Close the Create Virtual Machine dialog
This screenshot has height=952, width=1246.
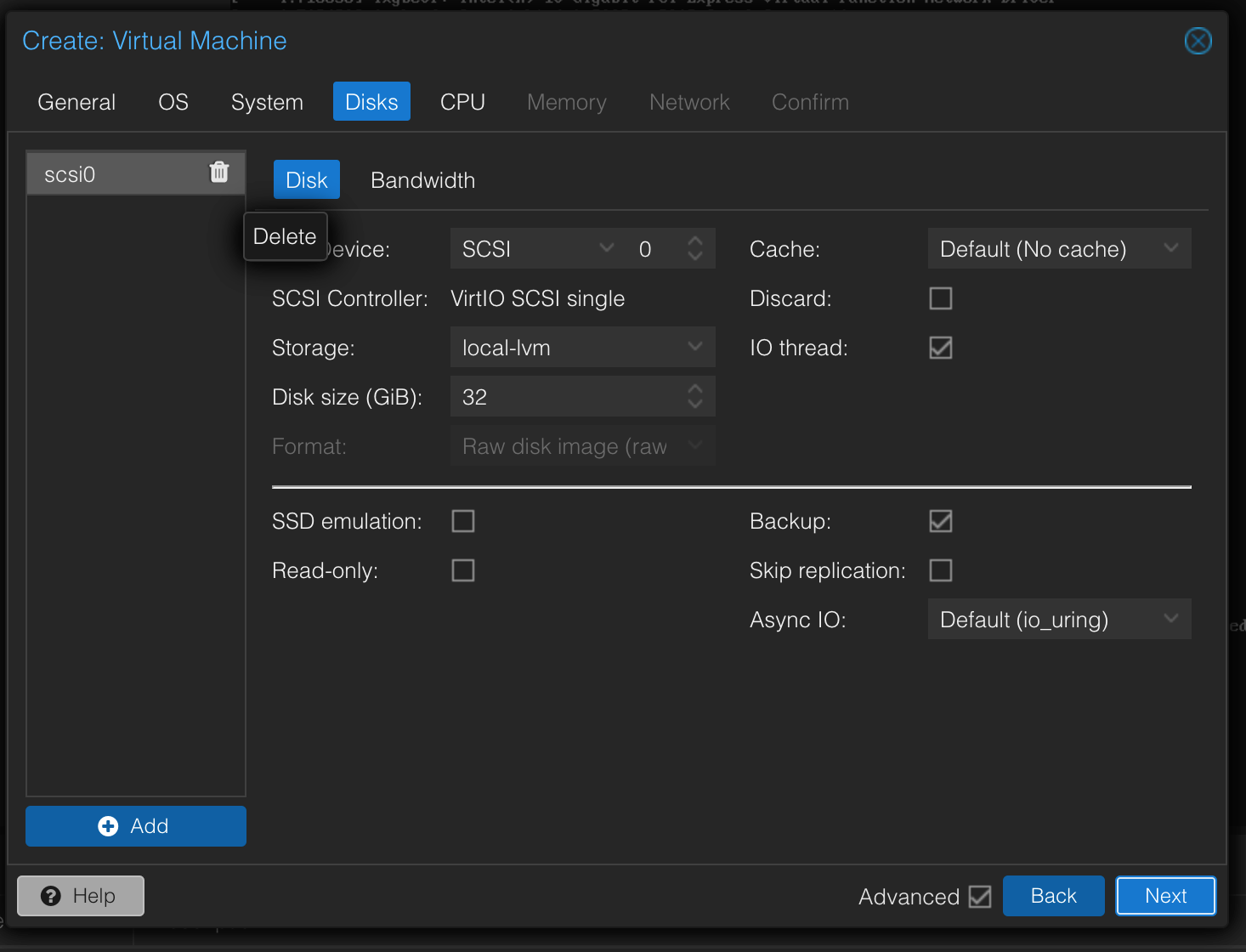[x=1198, y=41]
